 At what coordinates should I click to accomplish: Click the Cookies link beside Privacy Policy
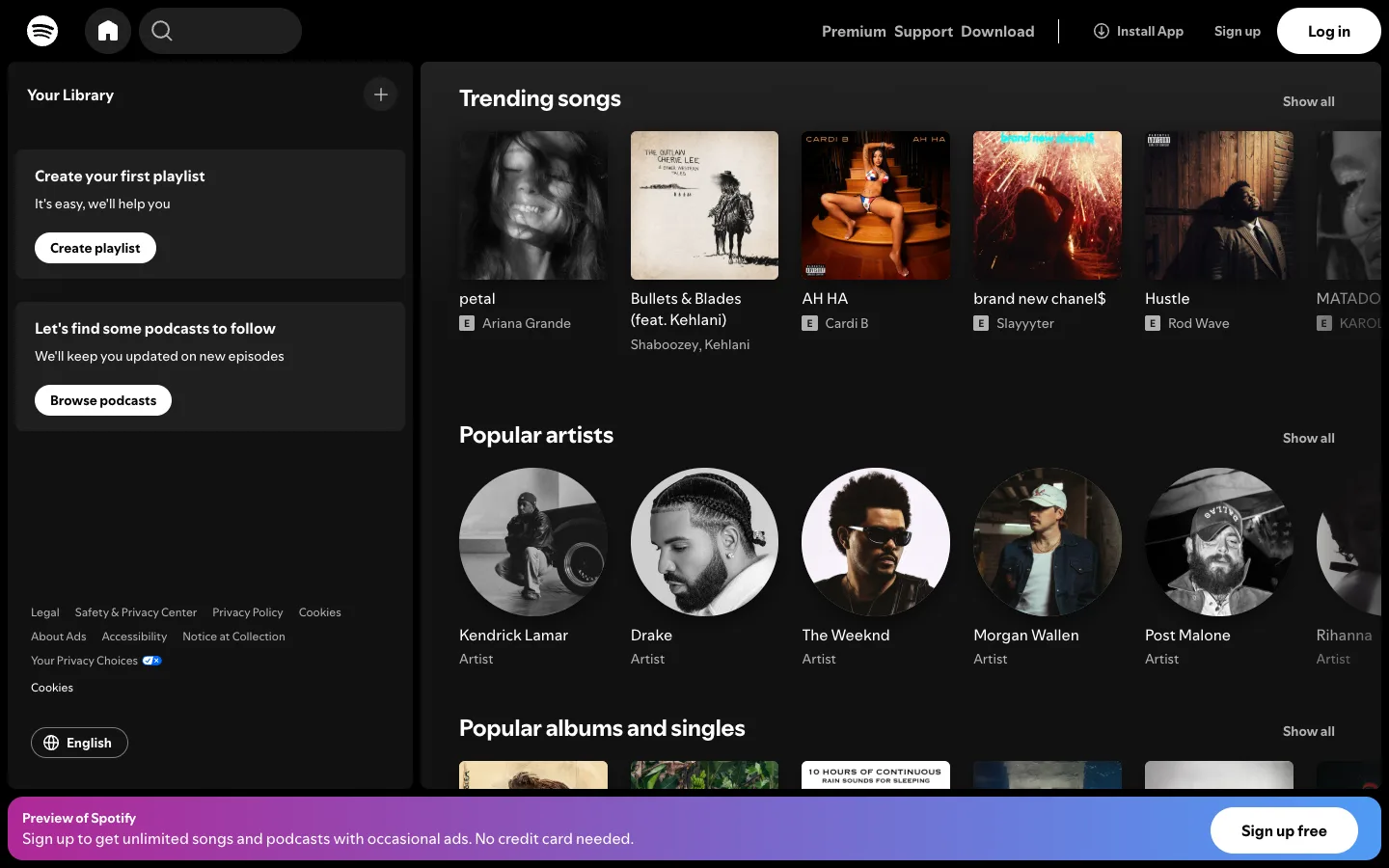click(x=320, y=612)
